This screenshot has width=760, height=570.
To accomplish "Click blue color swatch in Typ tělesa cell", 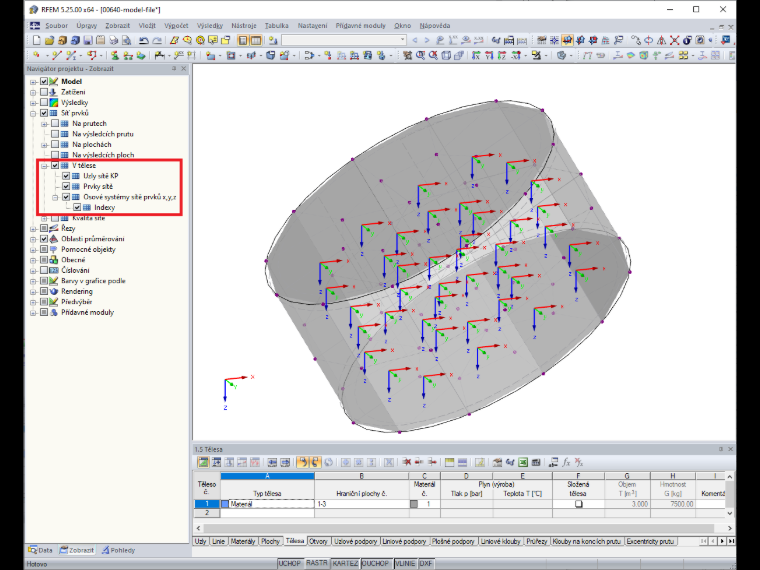I will click(x=225, y=504).
